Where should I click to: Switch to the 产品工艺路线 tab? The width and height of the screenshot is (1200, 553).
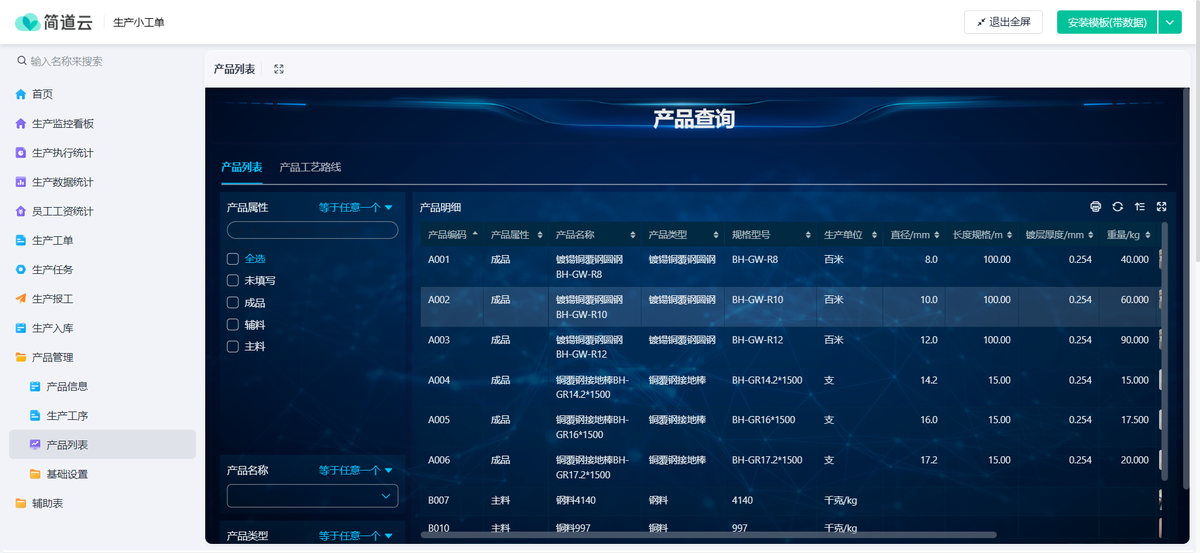310,167
